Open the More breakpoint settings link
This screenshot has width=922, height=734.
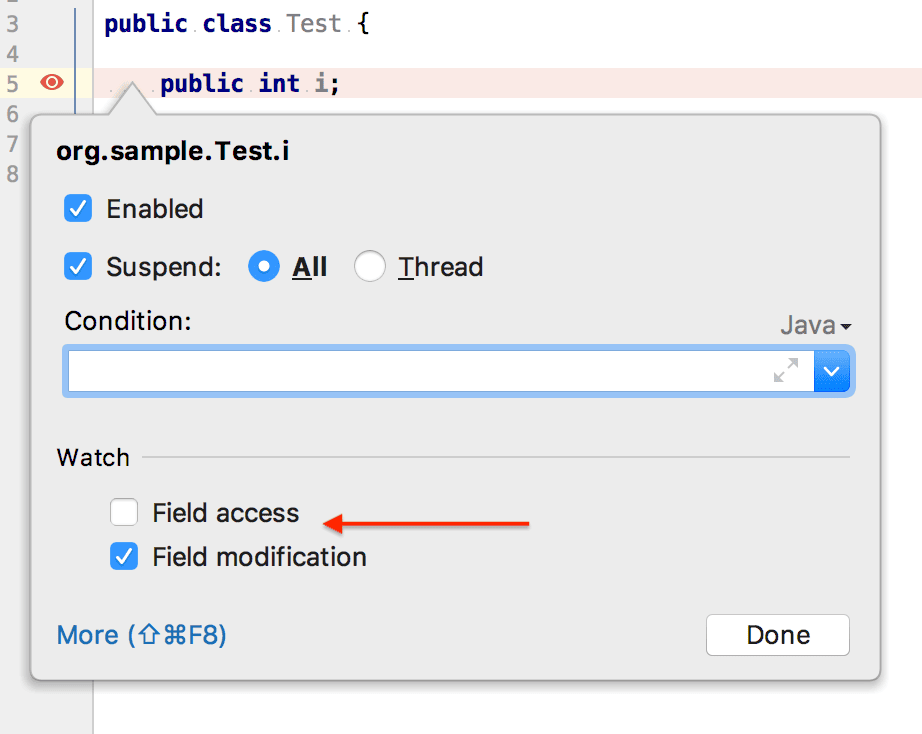point(142,635)
